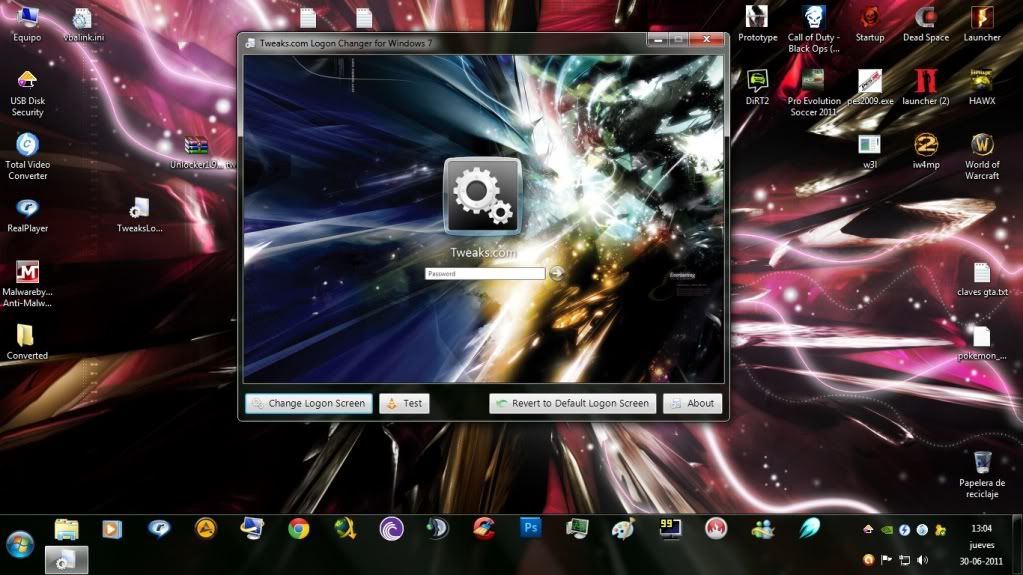Open RealPlayer desktop shortcut

tap(27, 215)
